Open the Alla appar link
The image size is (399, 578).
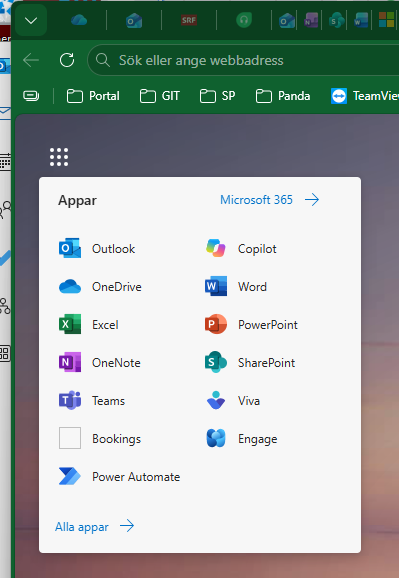pos(94,526)
